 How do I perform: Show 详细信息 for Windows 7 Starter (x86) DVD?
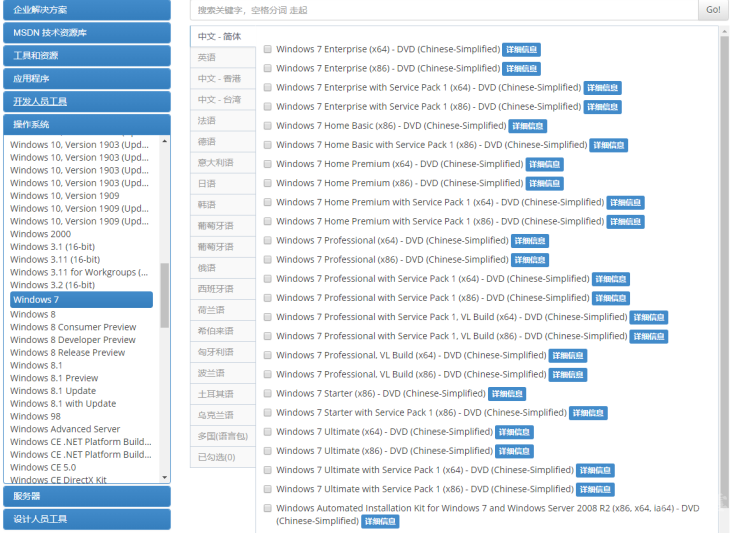pos(507,394)
